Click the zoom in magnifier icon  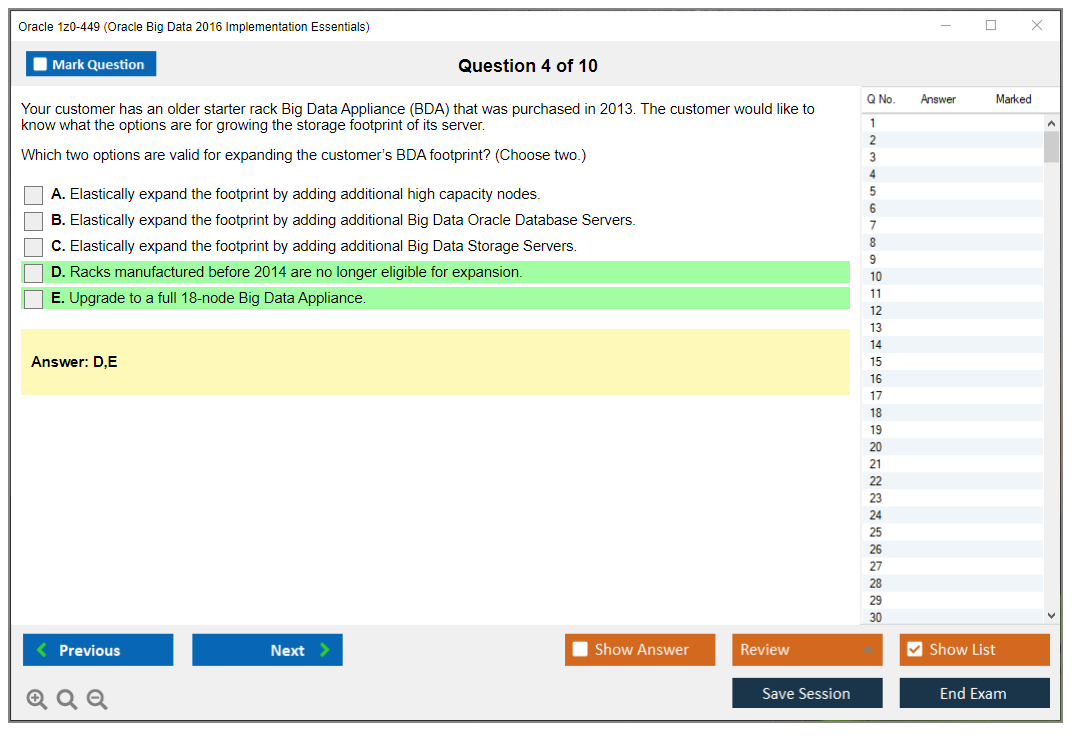click(x=37, y=700)
